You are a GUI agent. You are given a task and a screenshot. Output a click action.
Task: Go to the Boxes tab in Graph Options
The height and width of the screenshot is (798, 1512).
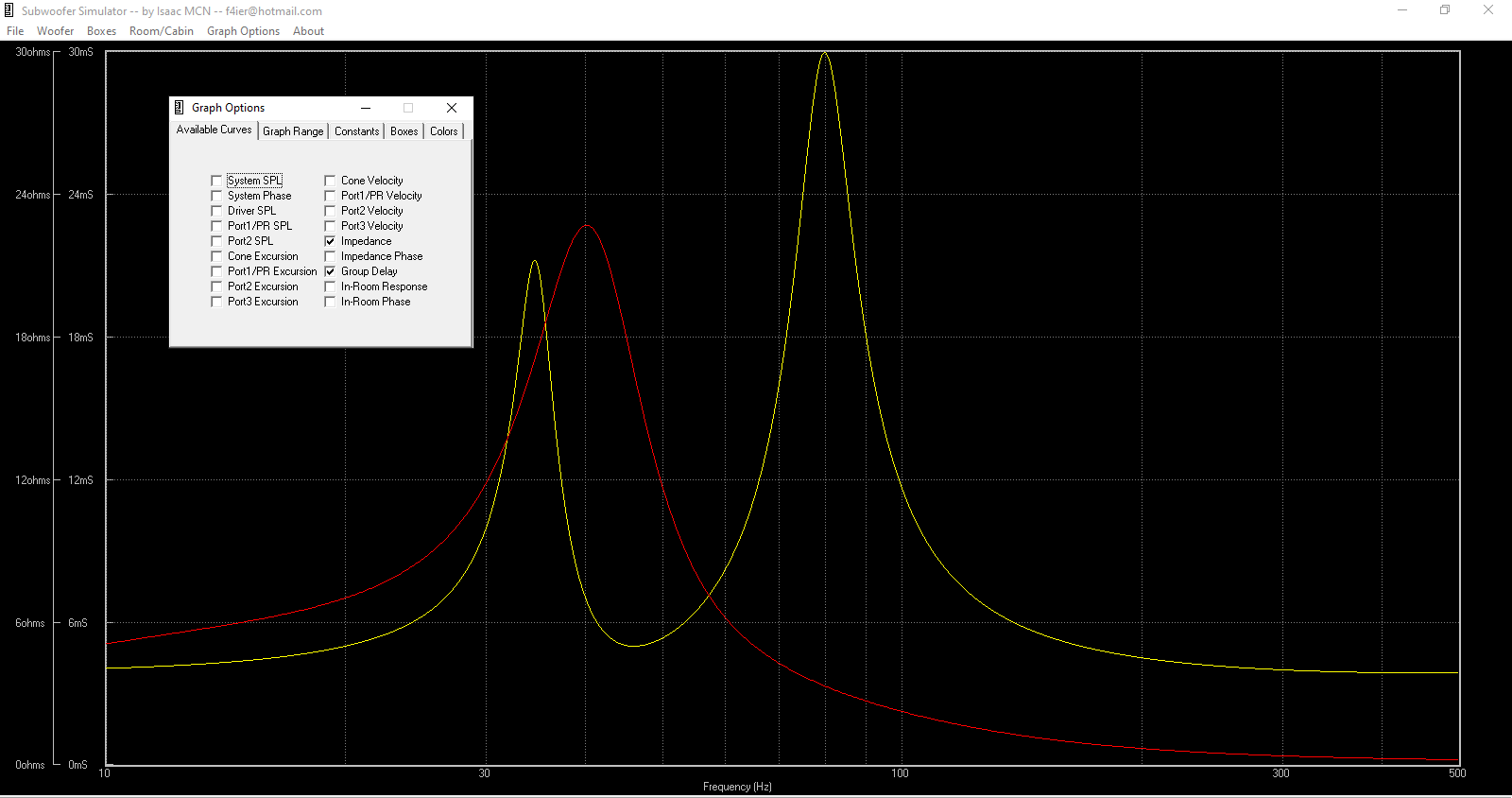point(404,131)
